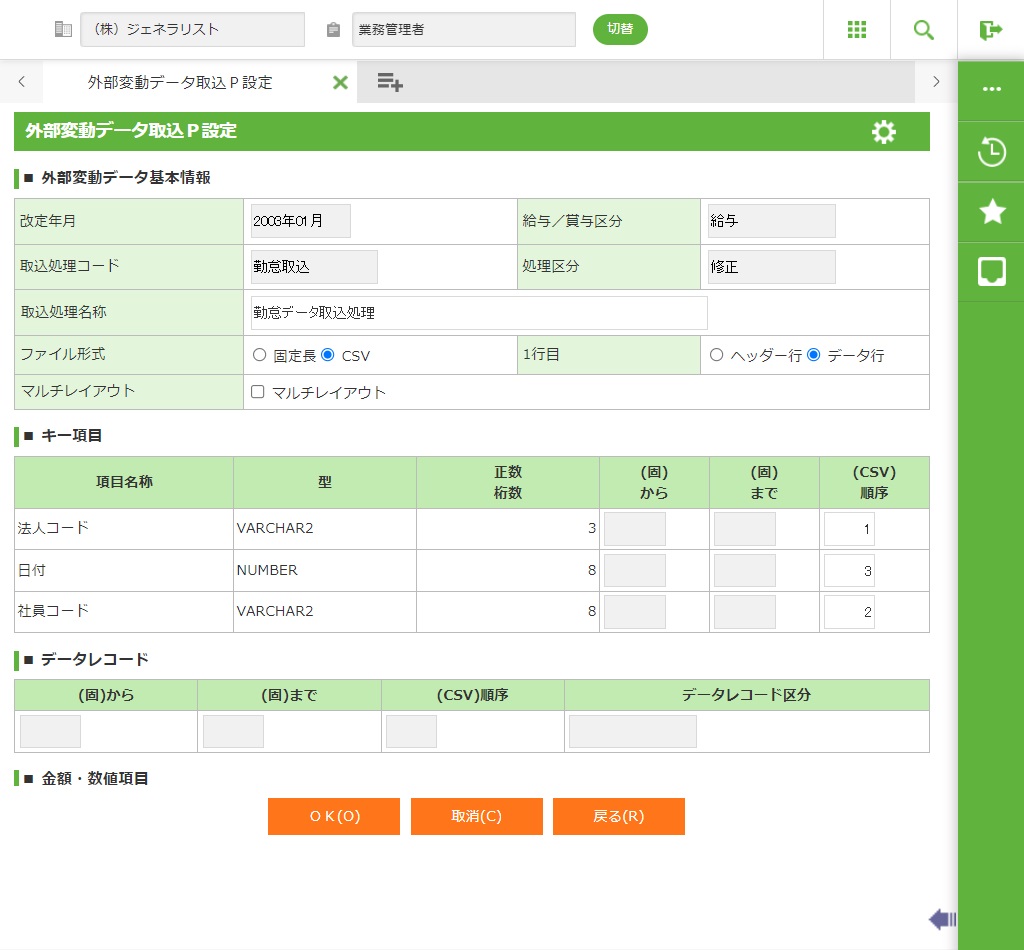Collapse sidebar with purple arrow
The width and height of the screenshot is (1024, 950).
[942, 919]
